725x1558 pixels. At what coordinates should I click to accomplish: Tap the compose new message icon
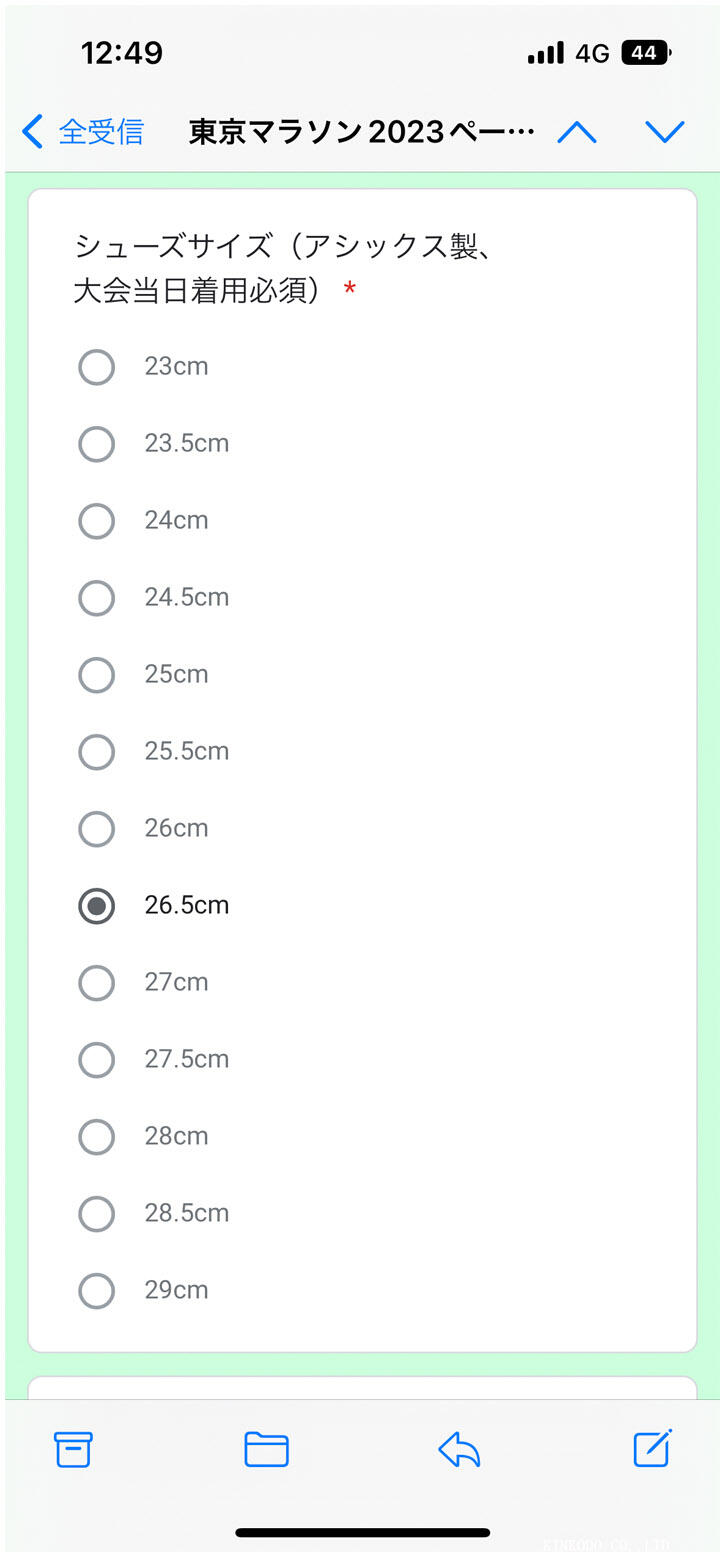pyautogui.click(x=652, y=1448)
